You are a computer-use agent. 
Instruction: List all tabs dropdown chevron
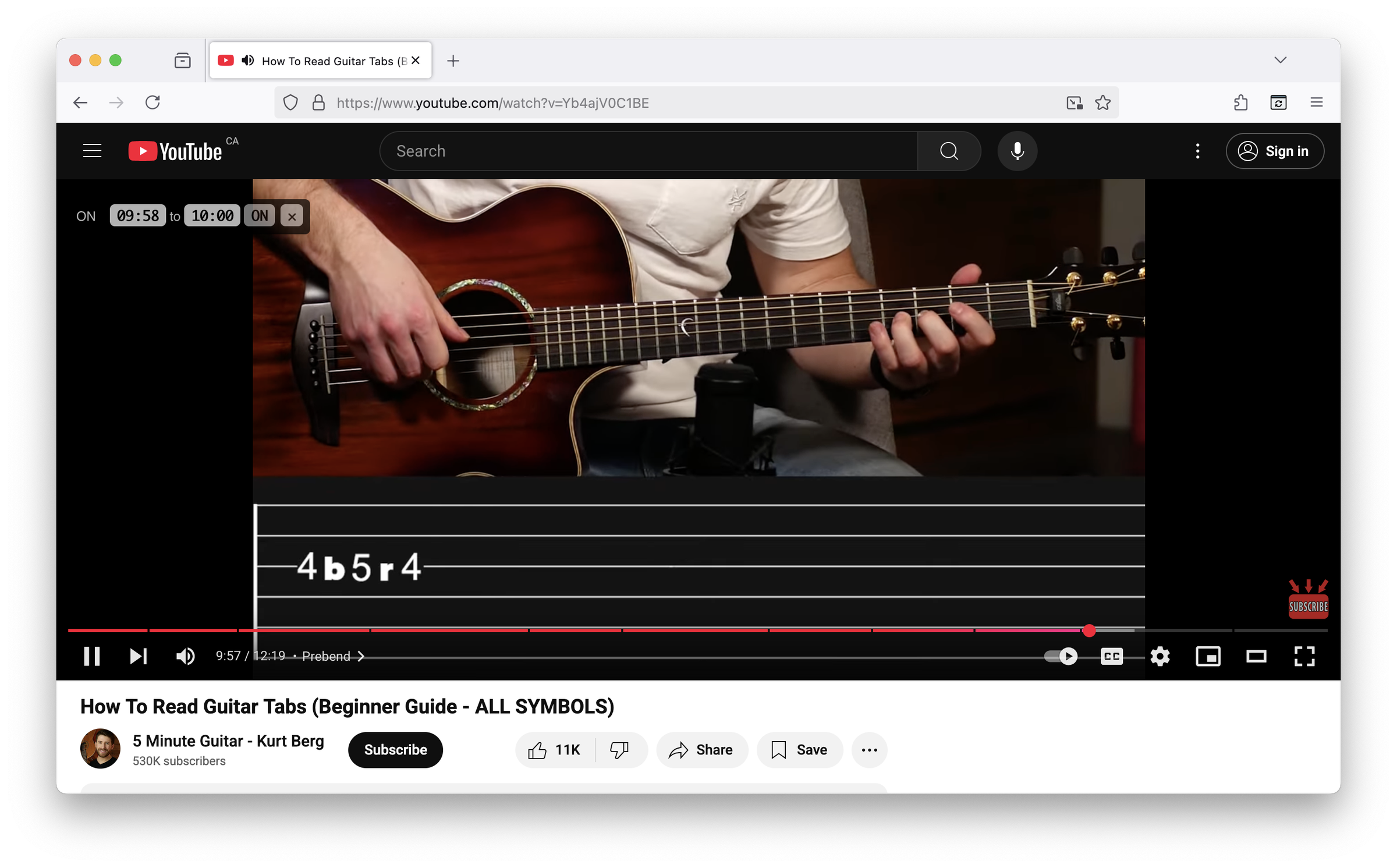coord(1280,60)
